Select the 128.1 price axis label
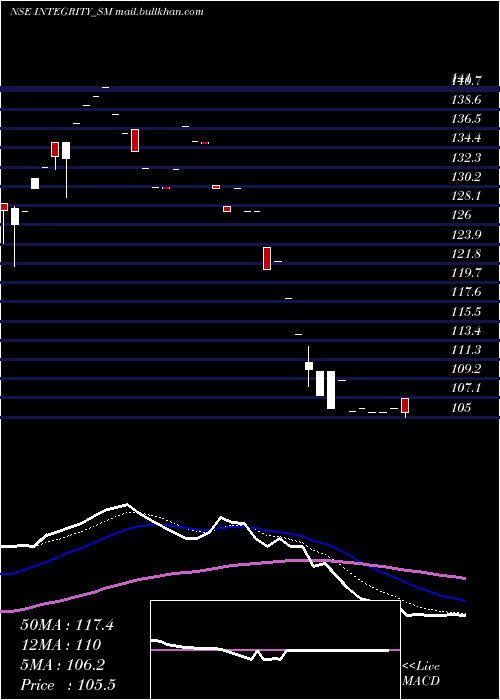Screen dimensions: 500x700 [x=466, y=196]
